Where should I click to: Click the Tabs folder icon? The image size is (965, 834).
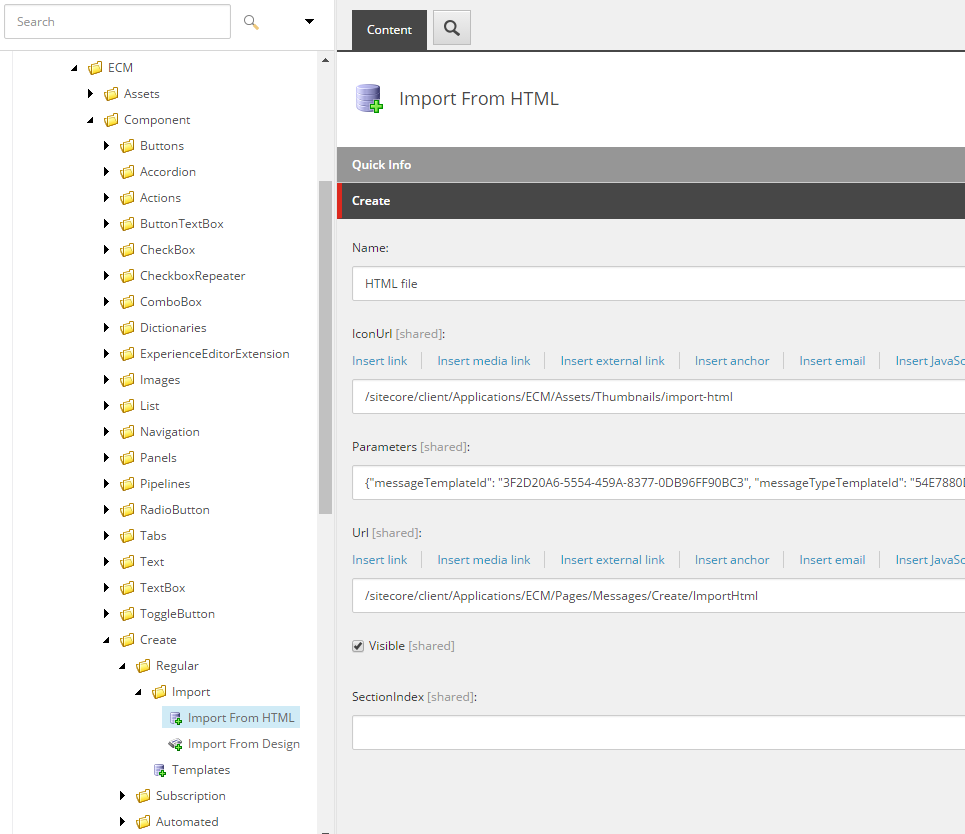tap(127, 535)
